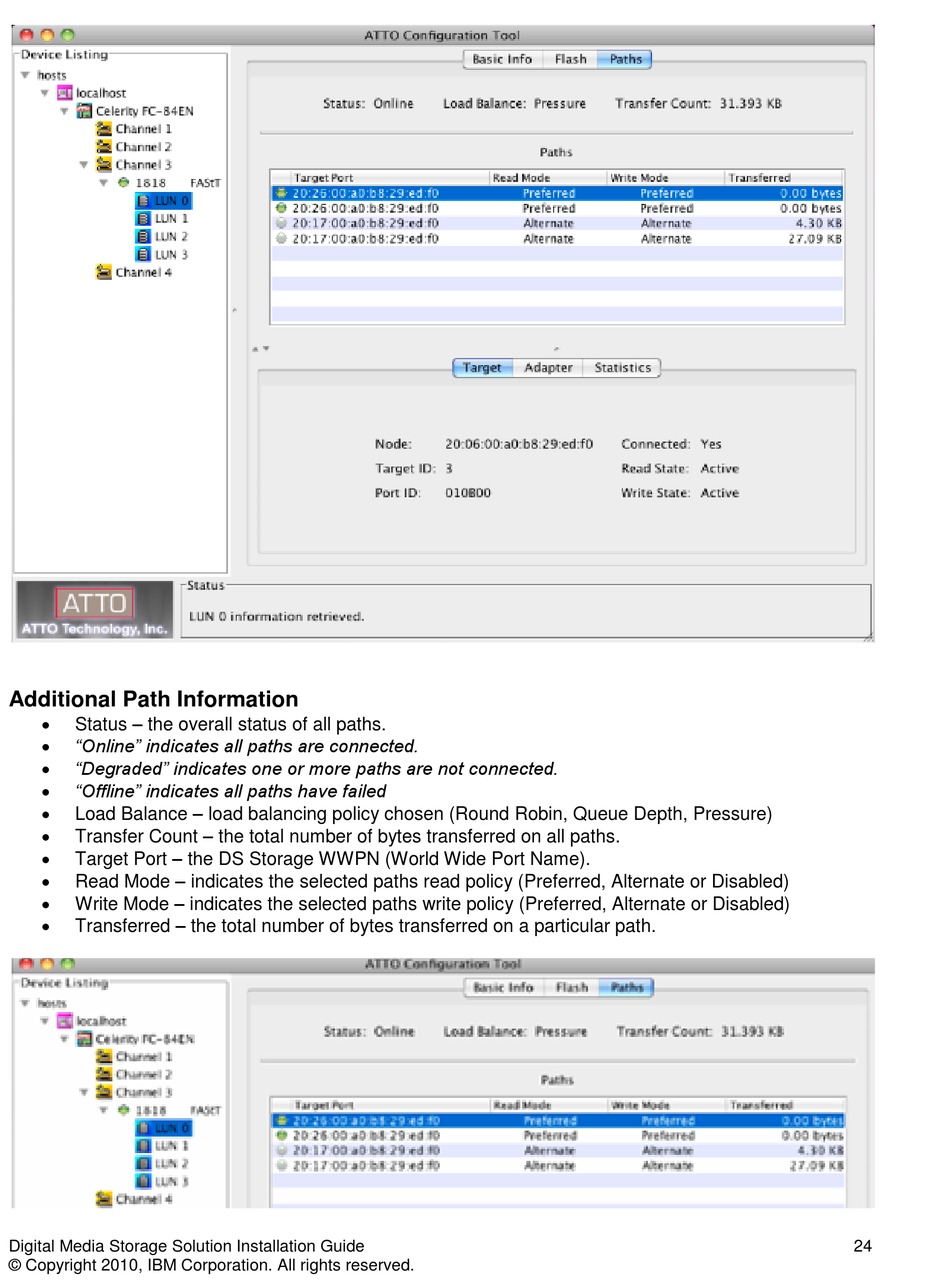Collapse the localhost node in lower ATTO window

pos(45,1021)
